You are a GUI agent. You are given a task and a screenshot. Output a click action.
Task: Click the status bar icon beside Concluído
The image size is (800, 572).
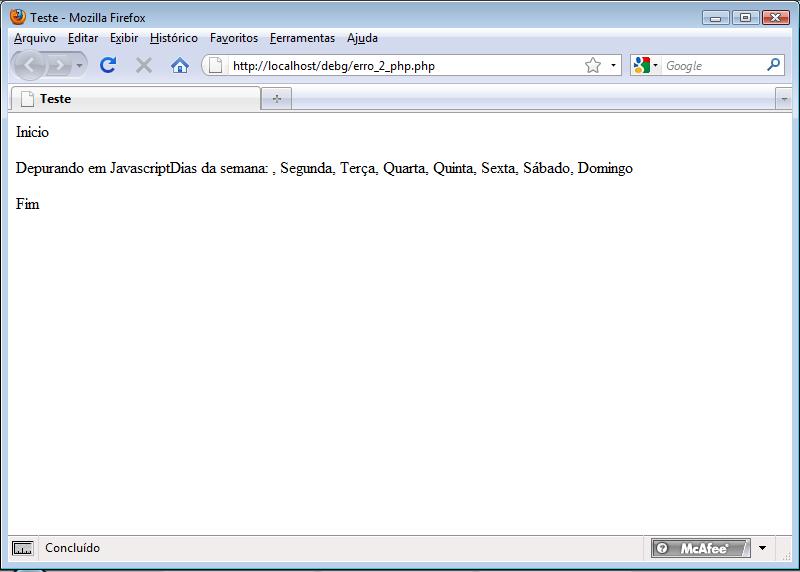tap(22, 549)
